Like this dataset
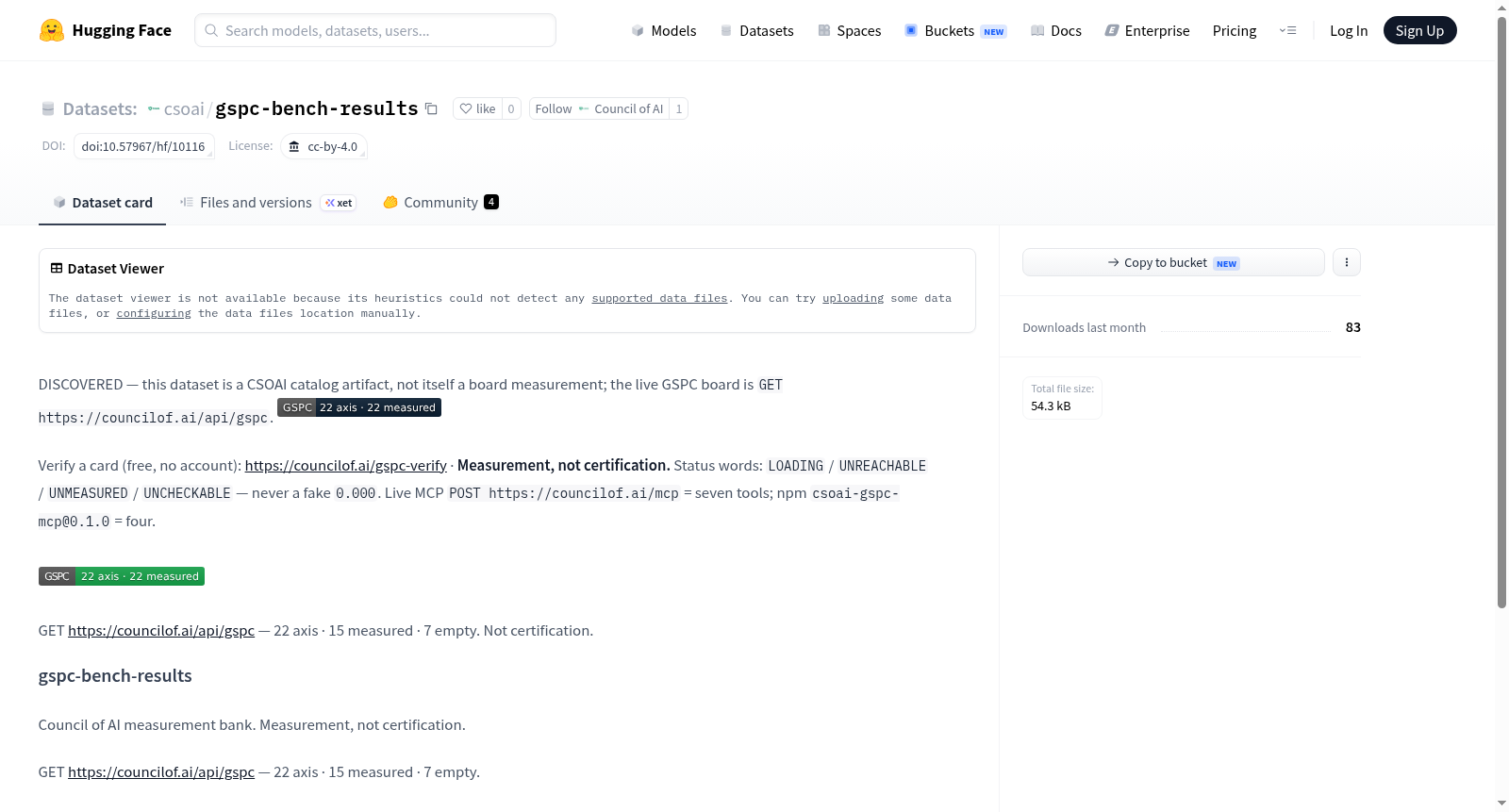This screenshot has height=812, width=1509. 477,108
